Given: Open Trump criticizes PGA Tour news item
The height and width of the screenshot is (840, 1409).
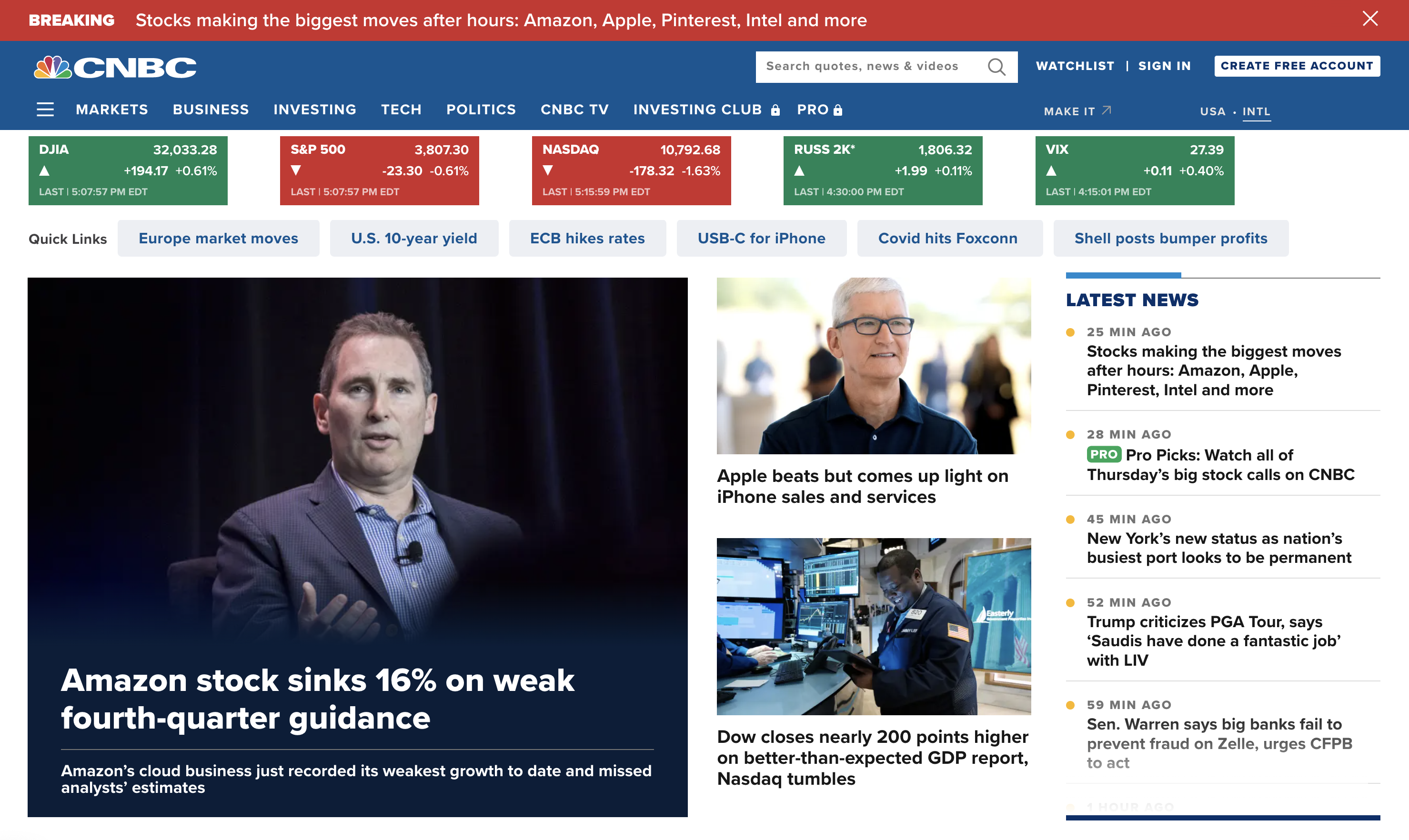Looking at the screenshot, I should (x=1214, y=641).
